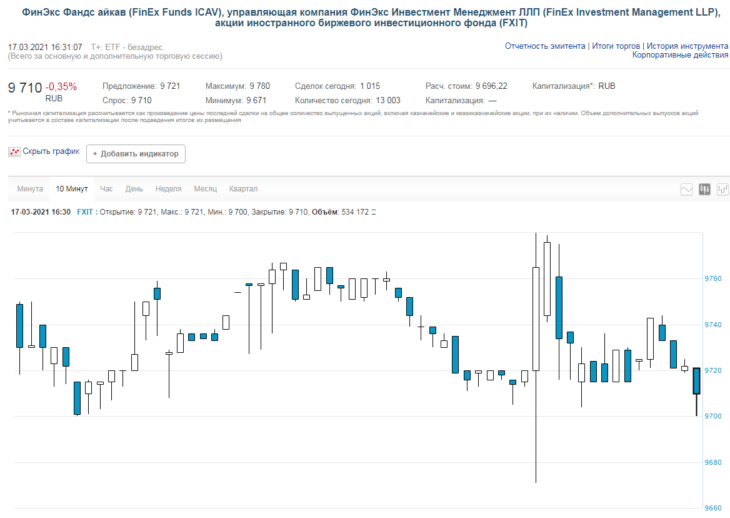This screenshot has height=518, width=730.
Task: Click the FXIT ticker label above chart
Action: [x=85, y=212]
